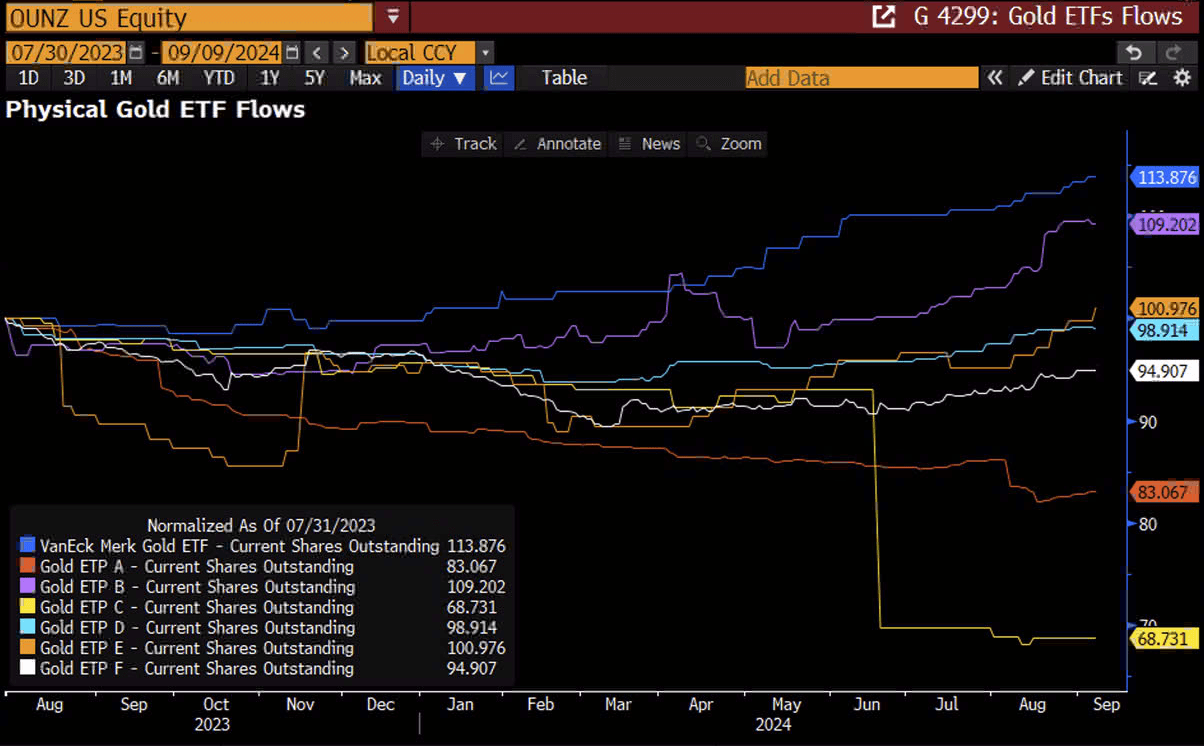The width and height of the screenshot is (1204, 746).
Task: Expand the security dropdown beside OUNZ US Equity
Action: 392,17
